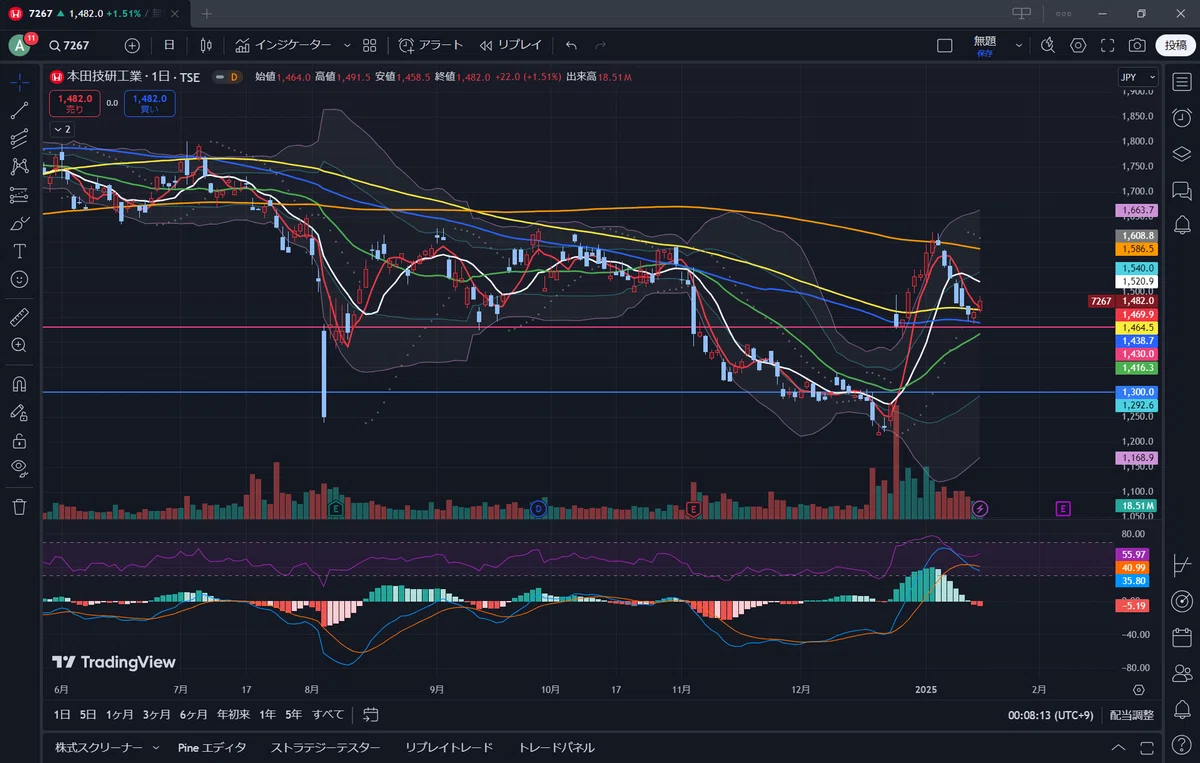Open the calendar panel in right sidebar
The height and width of the screenshot is (763, 1200).
pos(1181,636)
